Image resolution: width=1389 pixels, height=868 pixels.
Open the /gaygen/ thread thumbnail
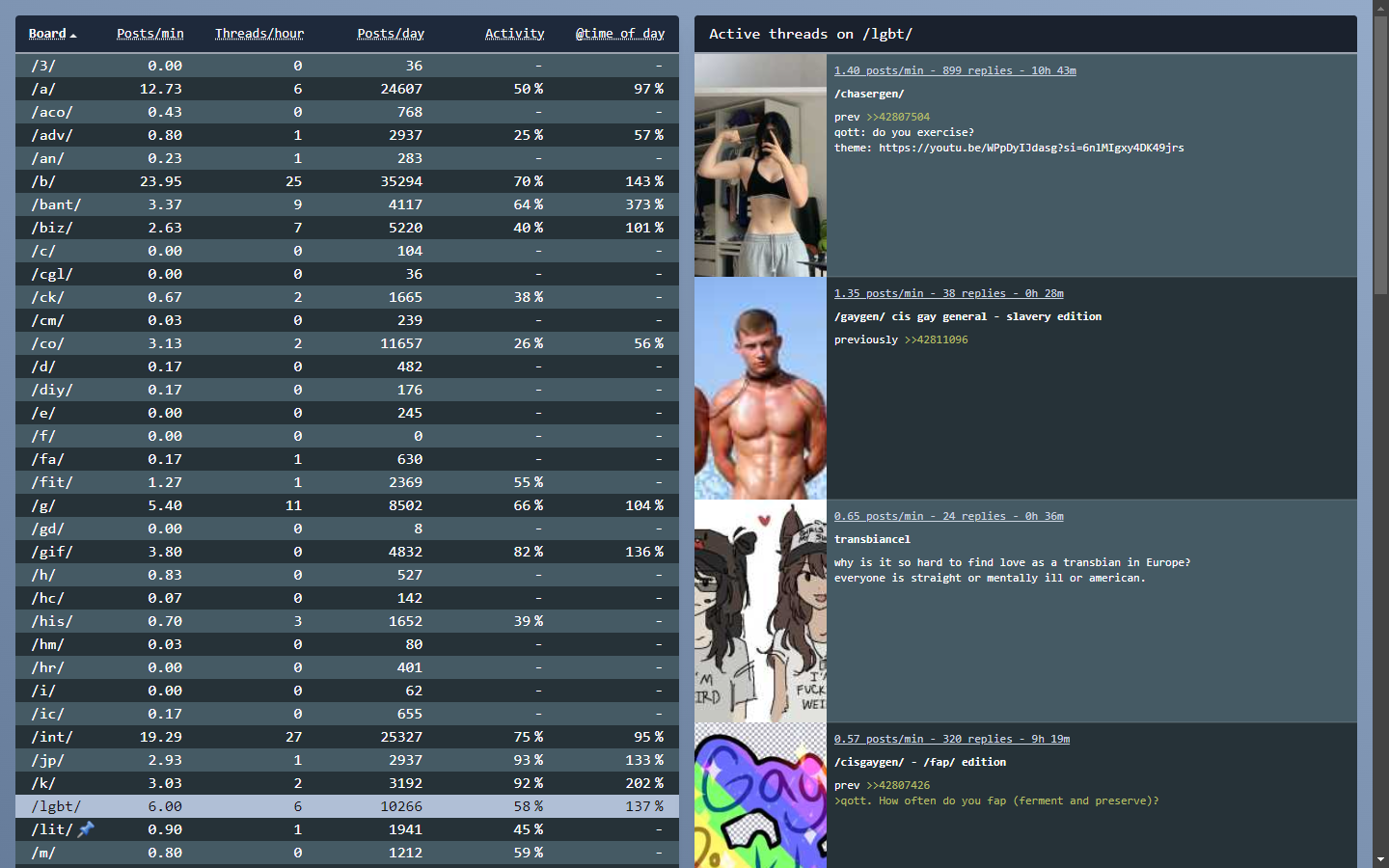point(760,388)
